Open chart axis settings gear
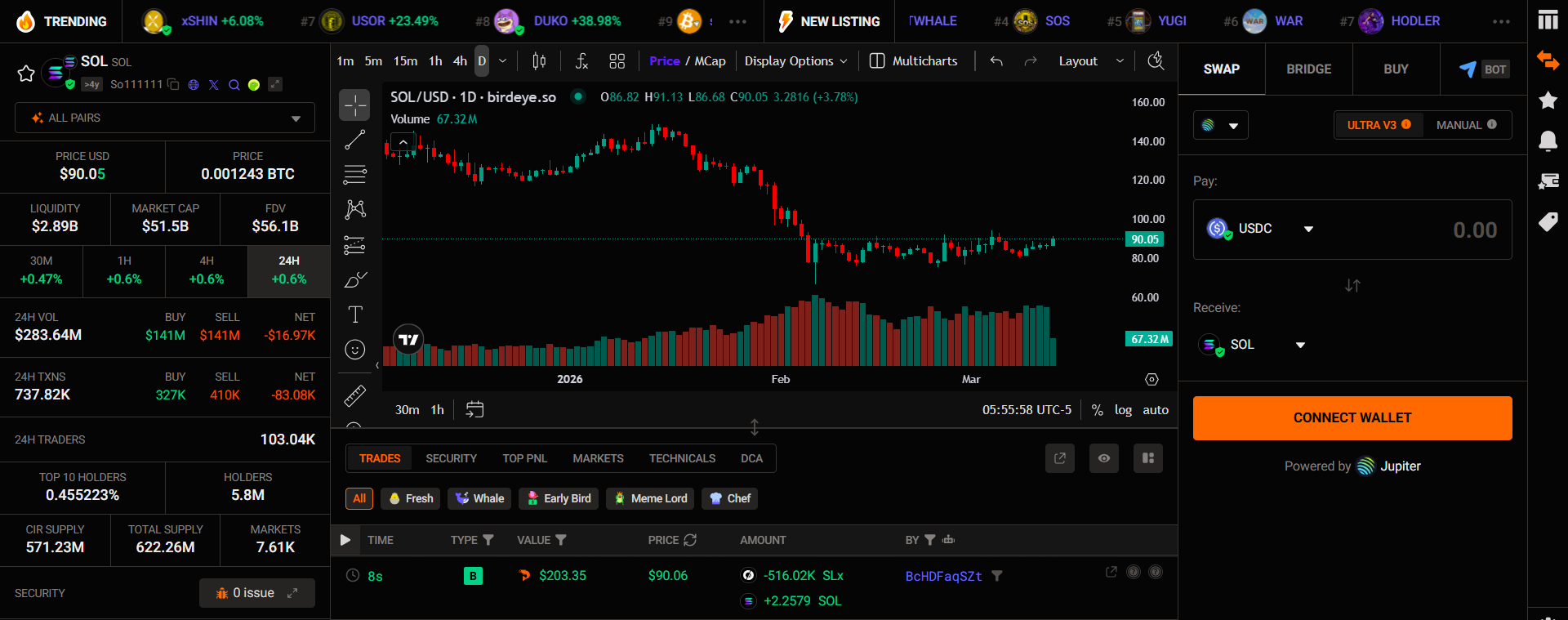The image size is (1568, 620). (1151, 379)
